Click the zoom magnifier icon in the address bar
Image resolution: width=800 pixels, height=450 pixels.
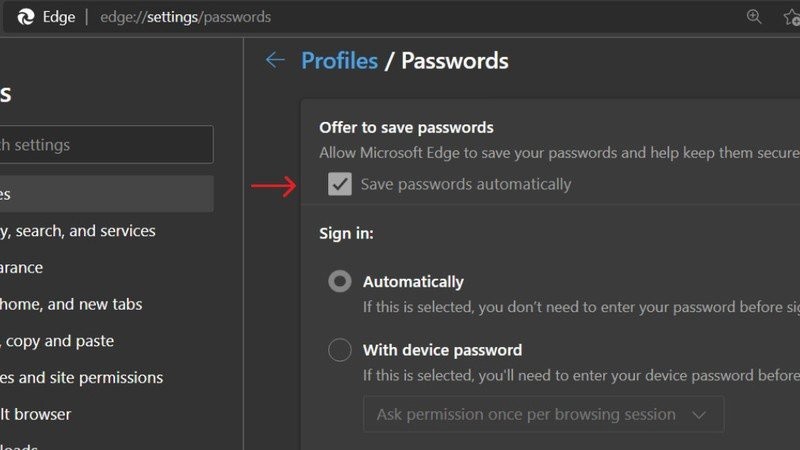pos(754,17)
